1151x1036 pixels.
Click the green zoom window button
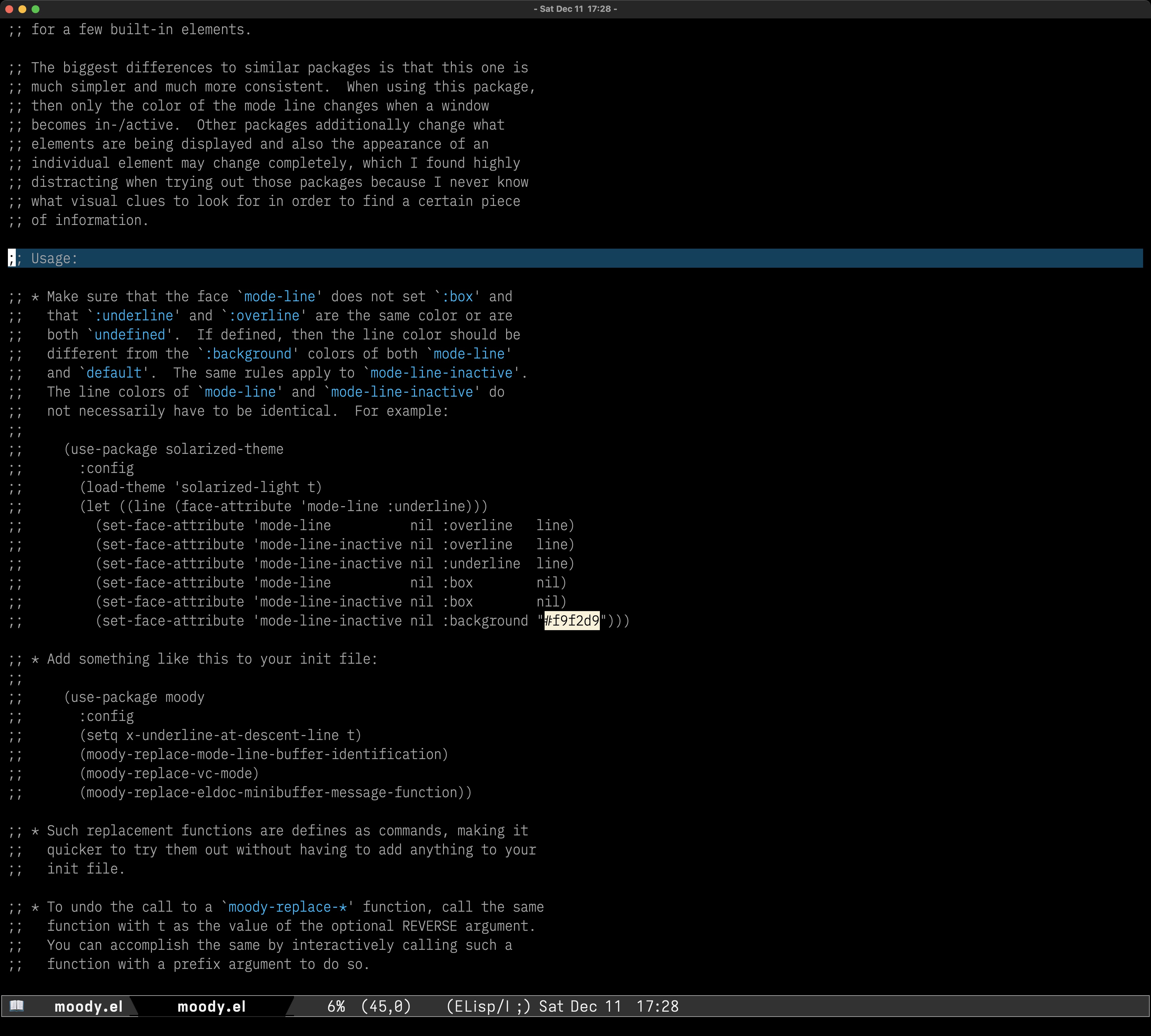pyautogui.click(x=36, y=9)
